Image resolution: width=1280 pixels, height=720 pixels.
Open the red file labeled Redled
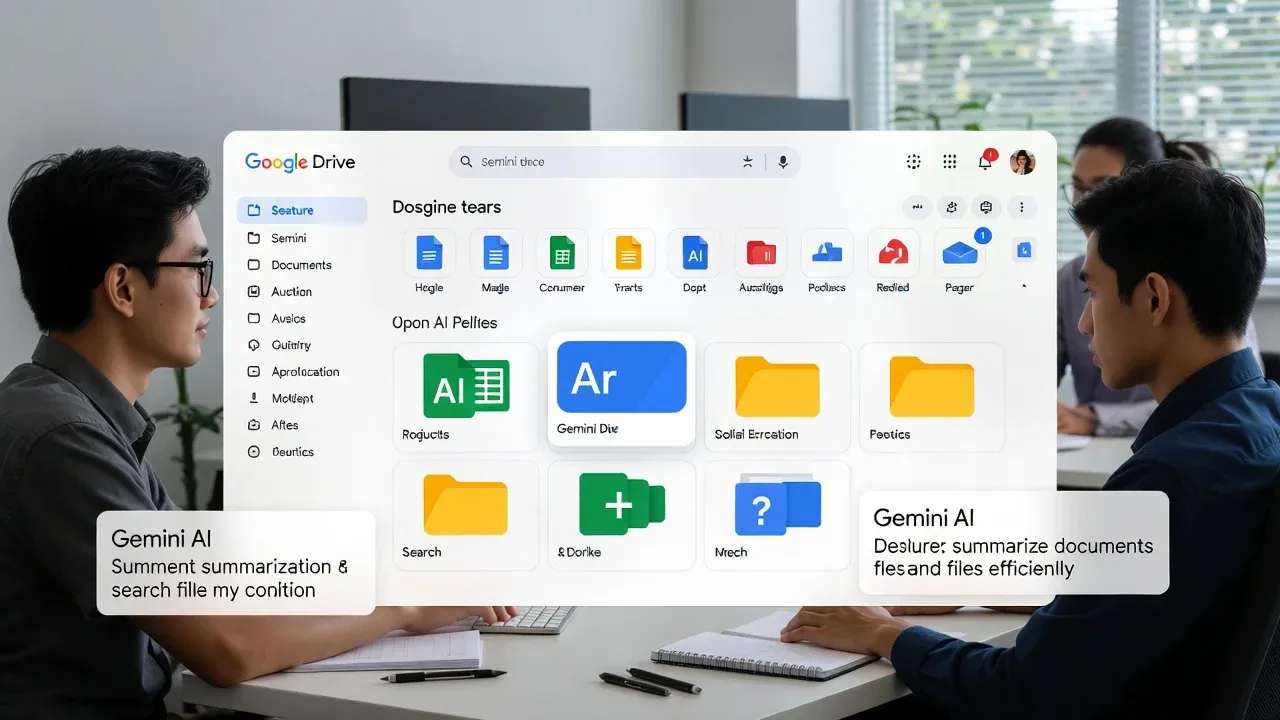click(892, 258)
